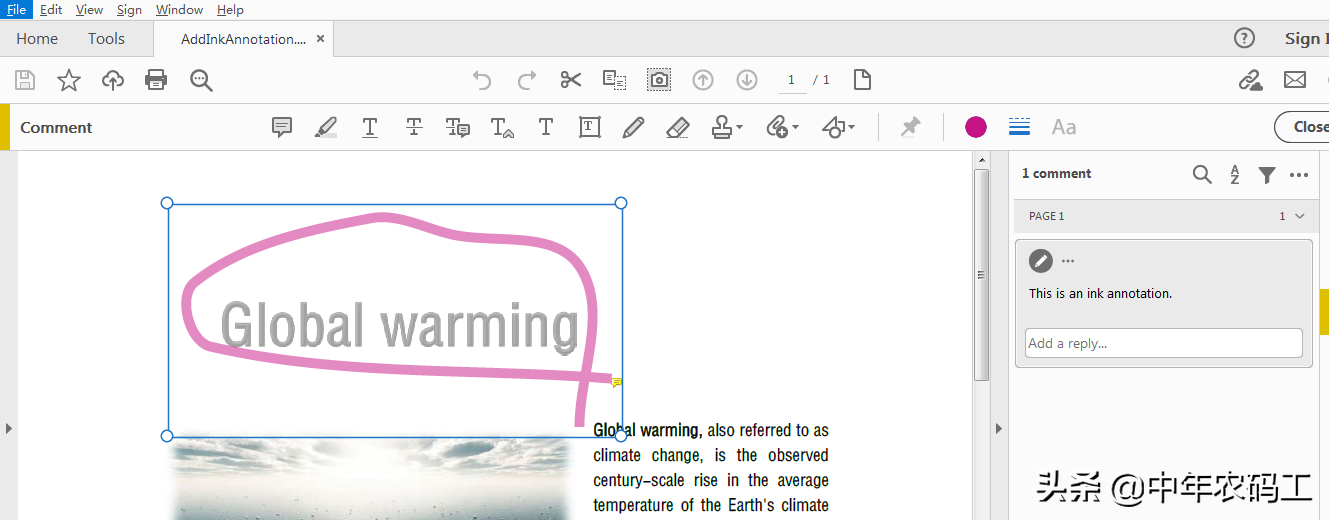The height and width of the screenshot is (520, 1329).
Task: Click the Undo arrow
Action: 482,80
